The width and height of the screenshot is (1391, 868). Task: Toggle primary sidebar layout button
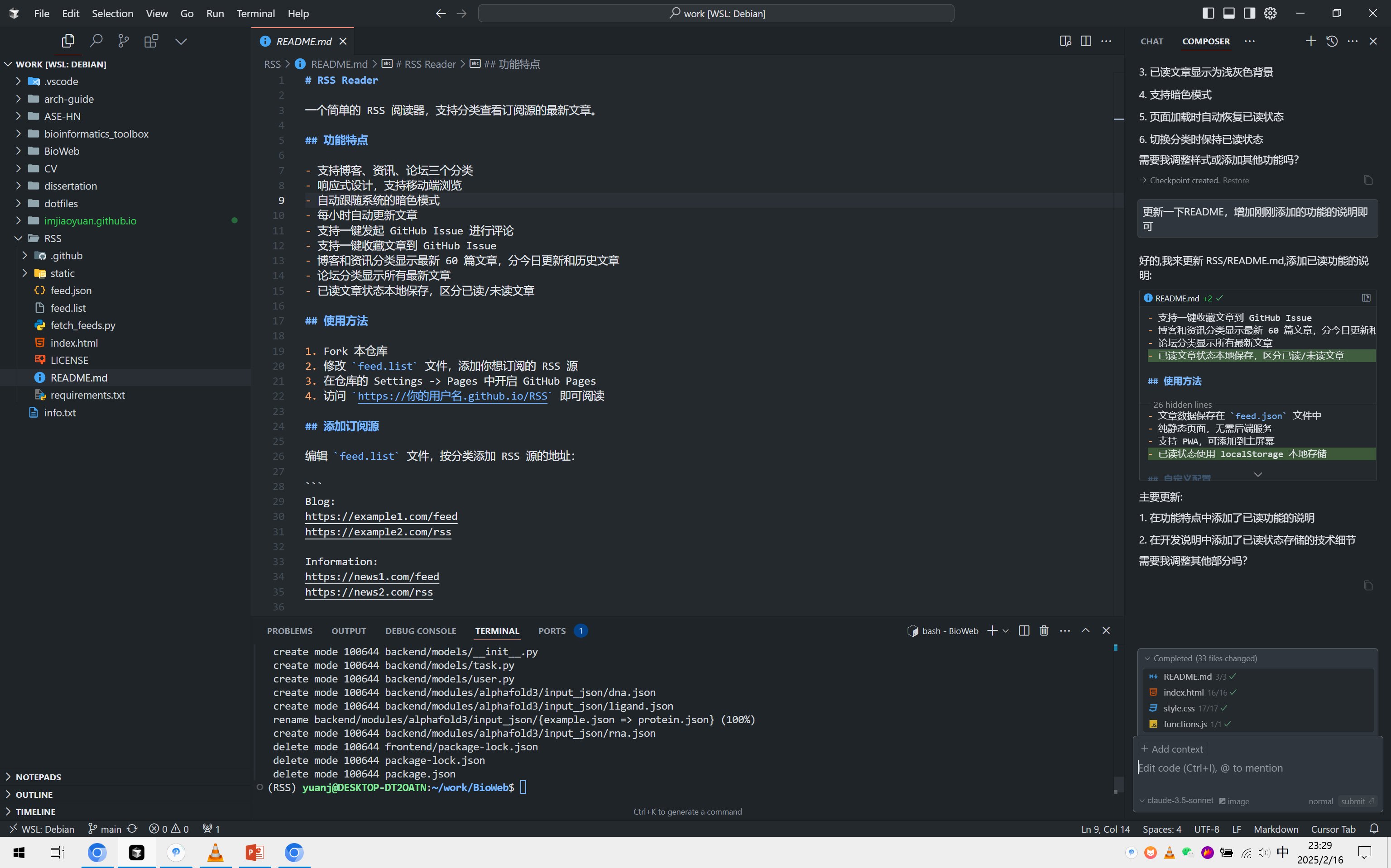(1209, 13)
